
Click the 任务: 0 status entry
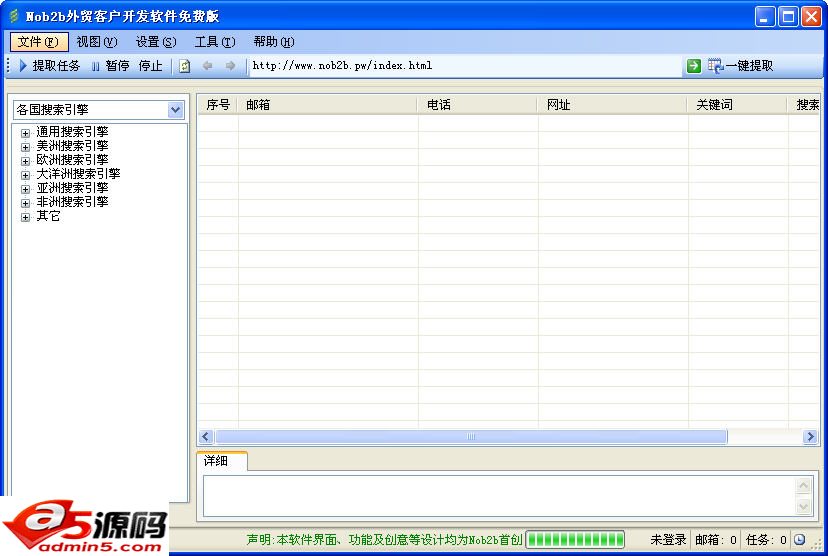(766, 540)
